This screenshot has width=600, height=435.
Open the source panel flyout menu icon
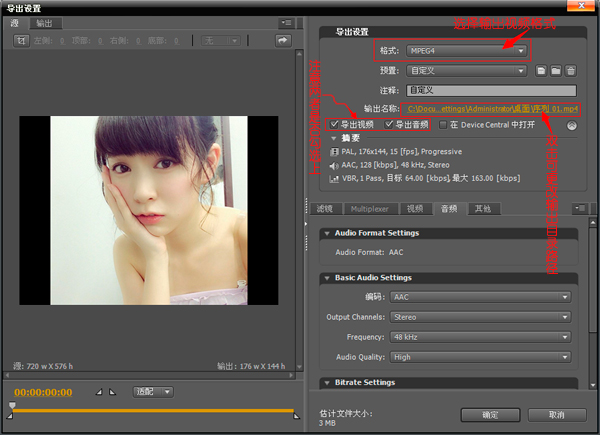(x=286, y=23)
